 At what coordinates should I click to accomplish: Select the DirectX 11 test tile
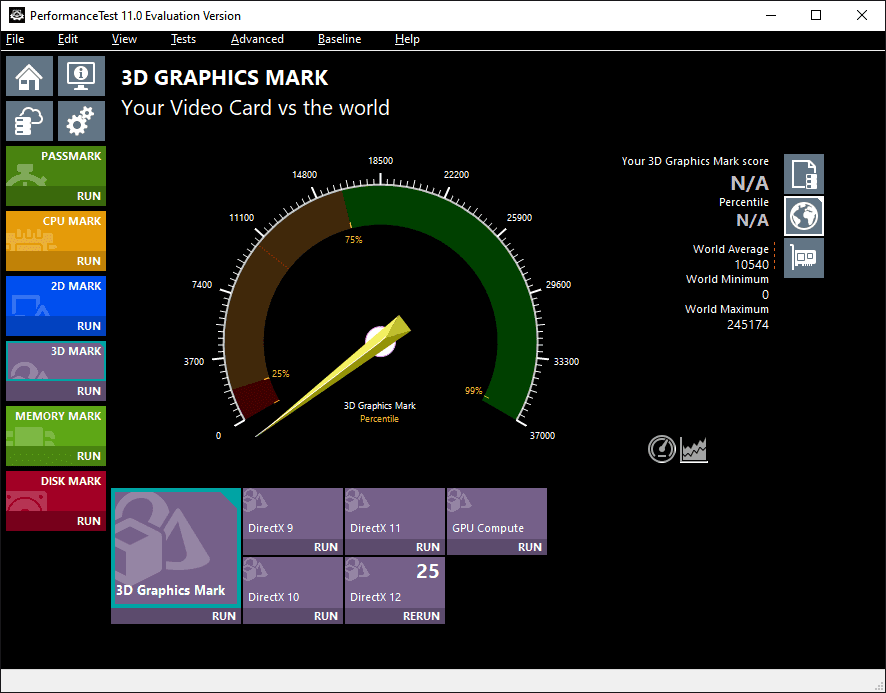point(395,514)
